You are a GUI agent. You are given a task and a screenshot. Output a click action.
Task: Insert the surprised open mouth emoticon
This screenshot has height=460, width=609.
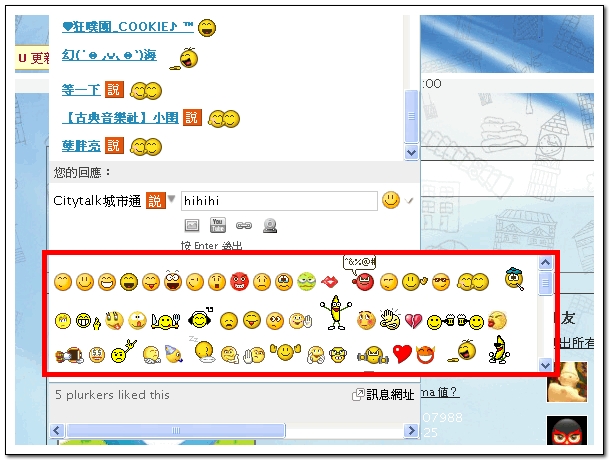(x=217, y=282)
